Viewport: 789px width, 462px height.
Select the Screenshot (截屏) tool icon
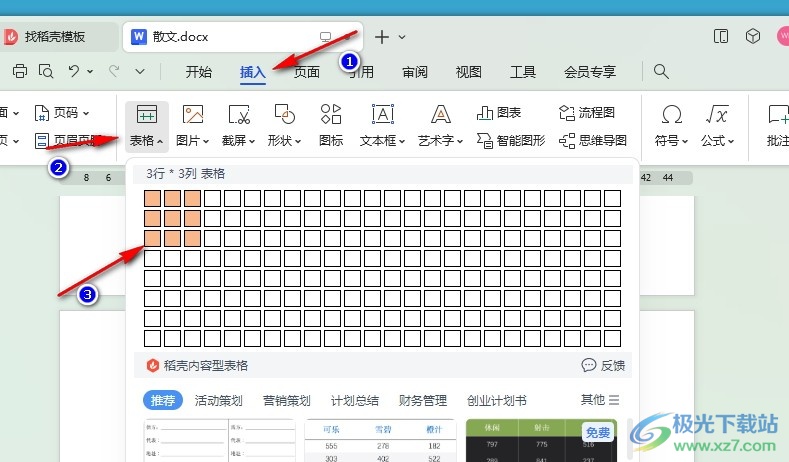tap(239, 115)
